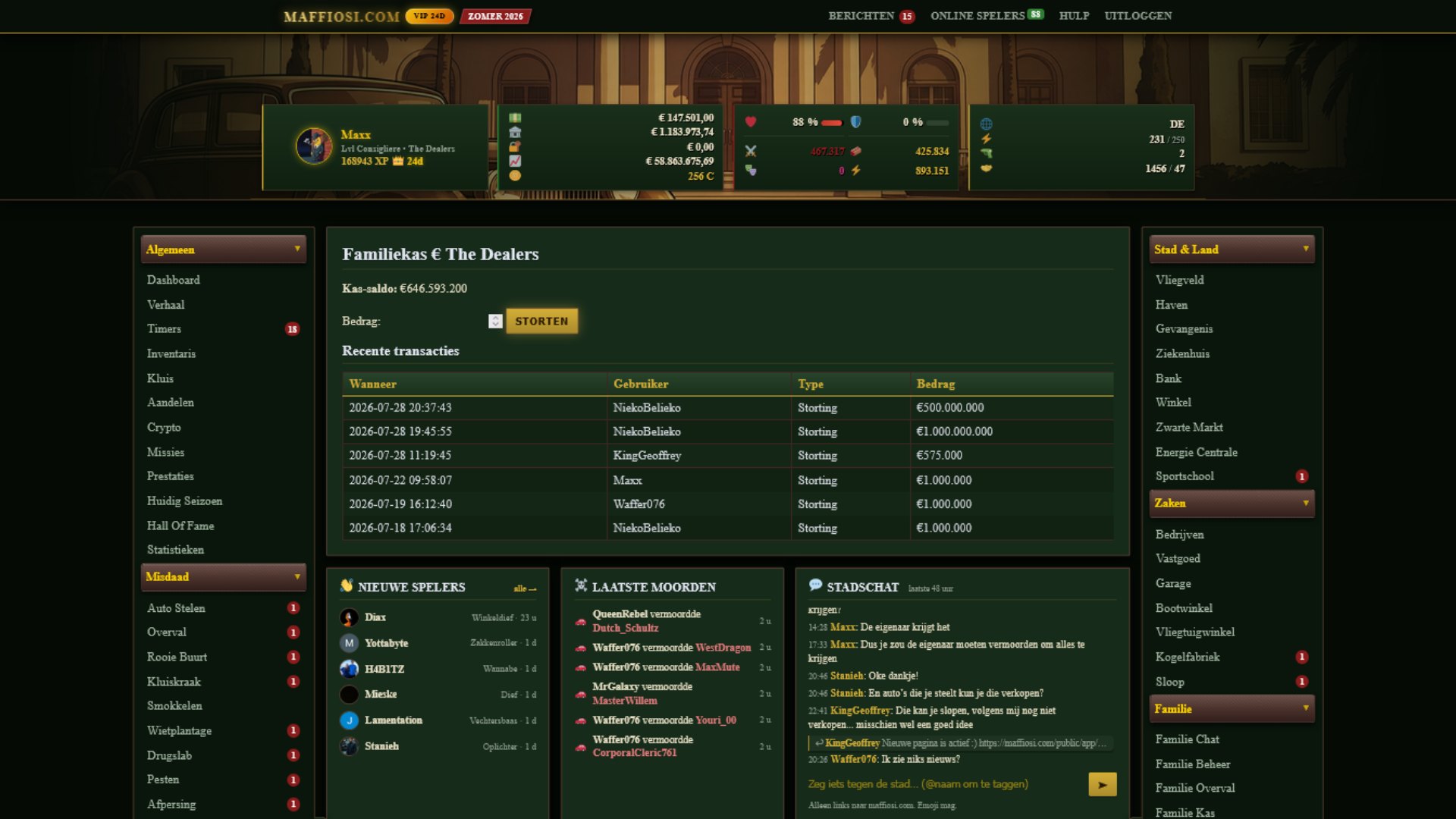Open Crypto in the sidebar
The image size is (1456, 819).
pyautogui.click(x=164, y=428)
